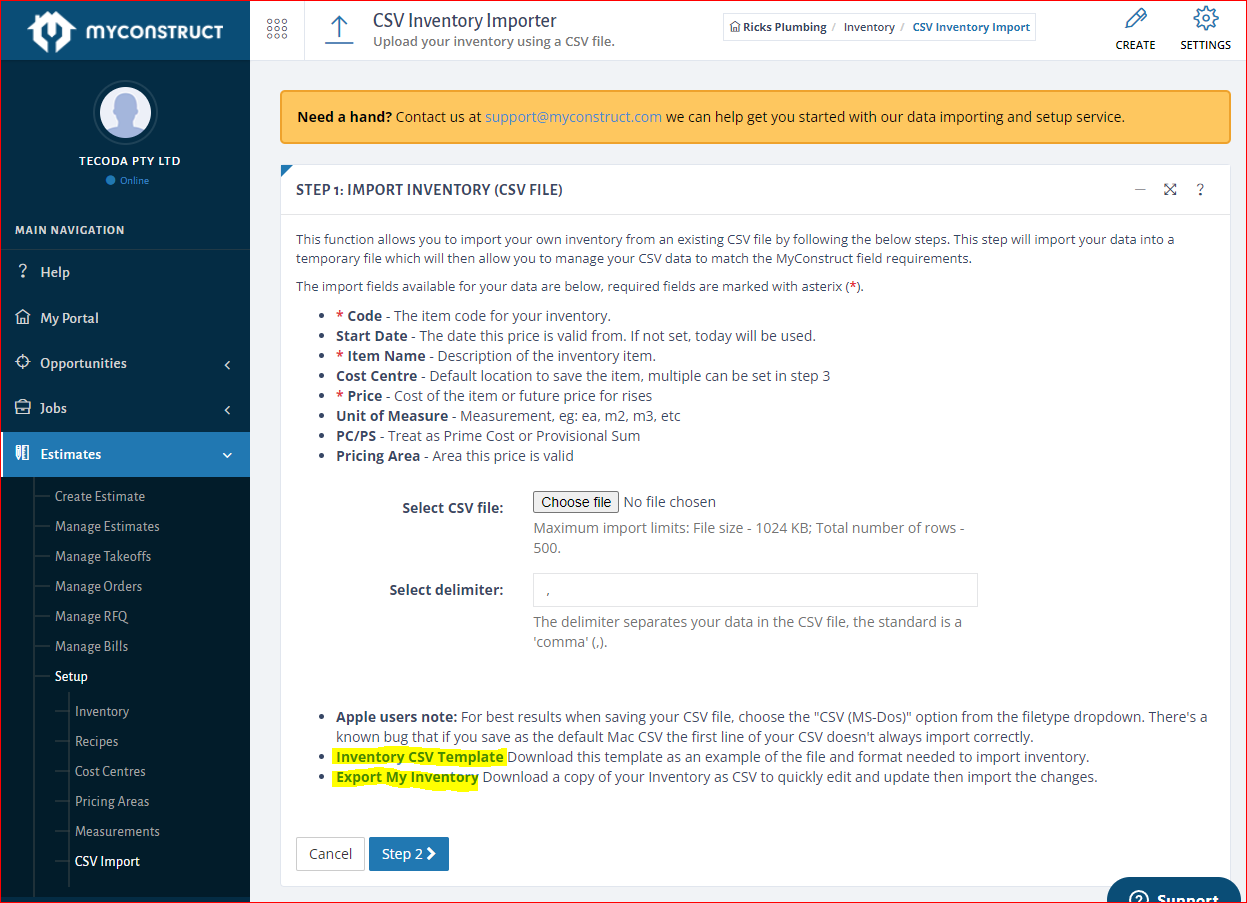The image size is (1247, 903).
Task: Click CSV Inventory Import breadcrumb
Action: click(971, 27)
